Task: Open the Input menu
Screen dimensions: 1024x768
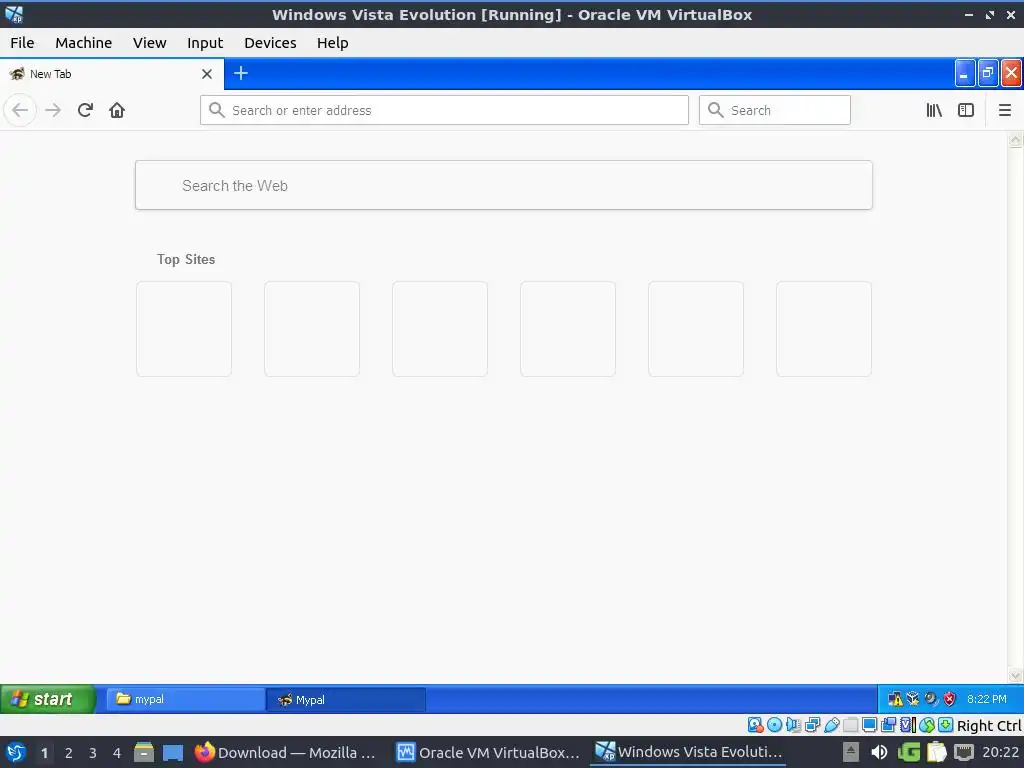Action: pyautogui.click(x=205, y=43)
